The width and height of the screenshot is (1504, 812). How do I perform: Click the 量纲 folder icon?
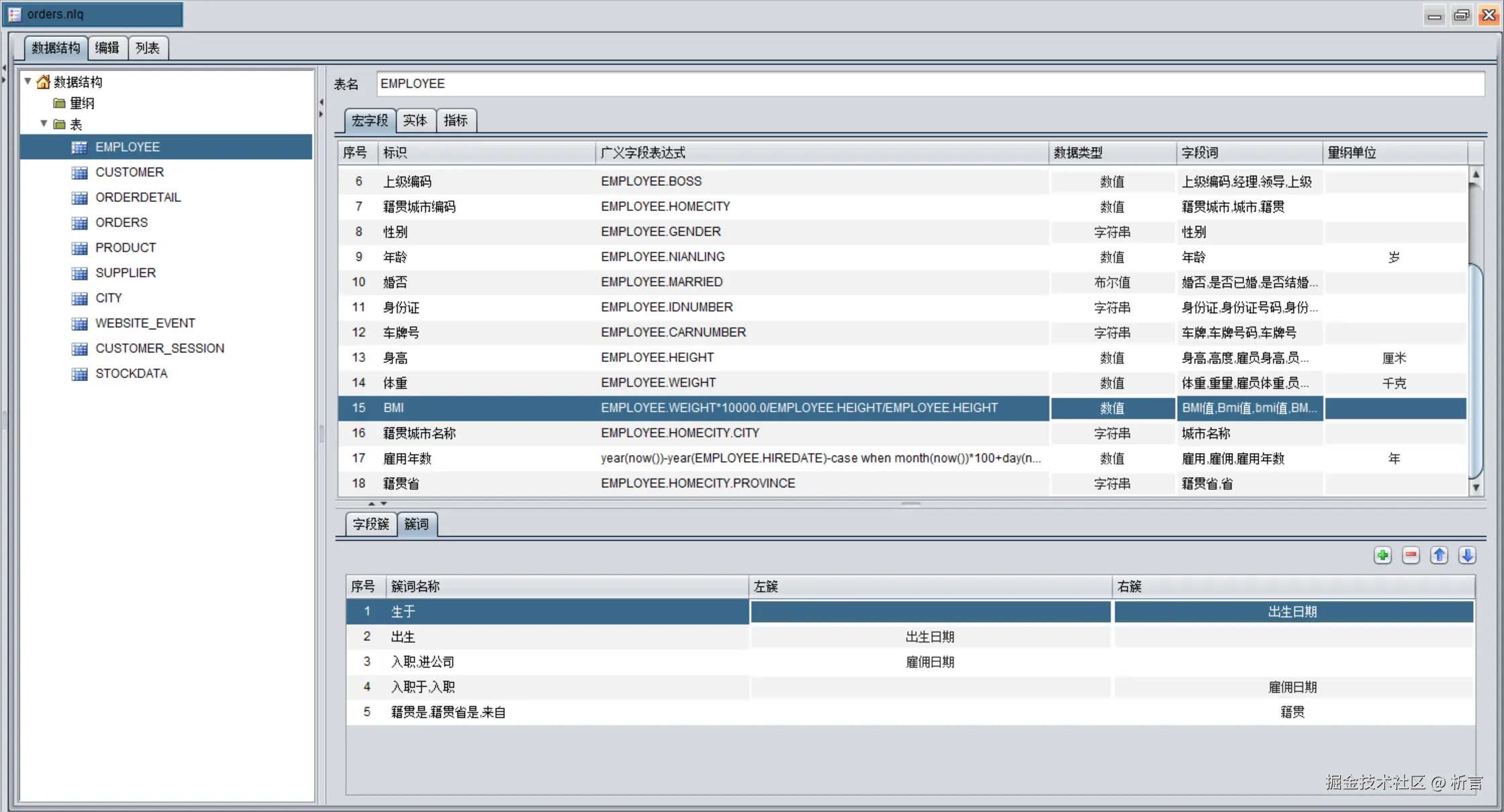[60, 103]
